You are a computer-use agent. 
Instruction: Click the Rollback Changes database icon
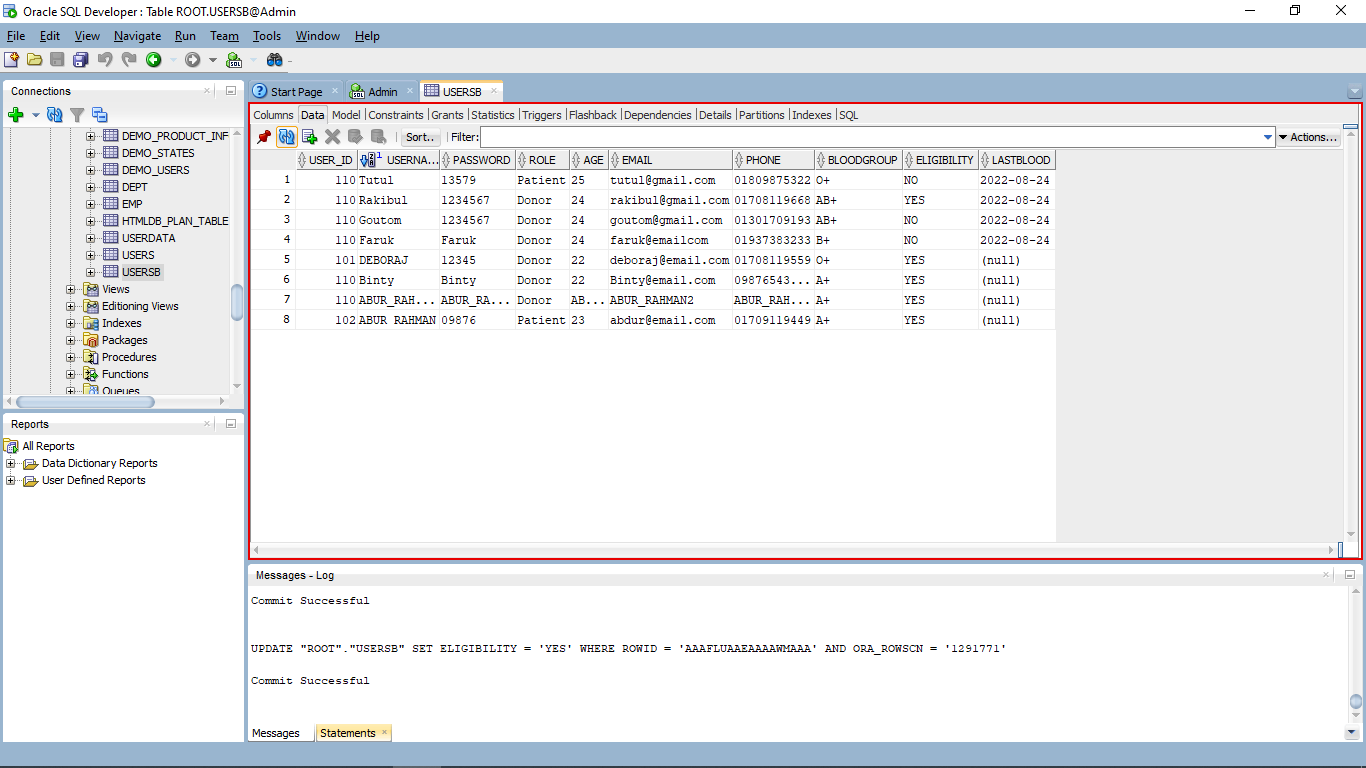point(379,137)
